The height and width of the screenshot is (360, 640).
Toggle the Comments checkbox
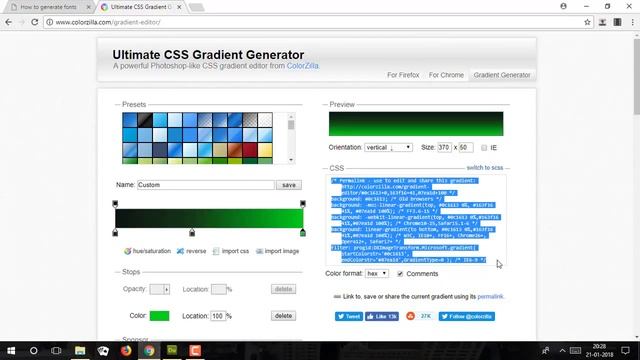click(x=400, y=273)
